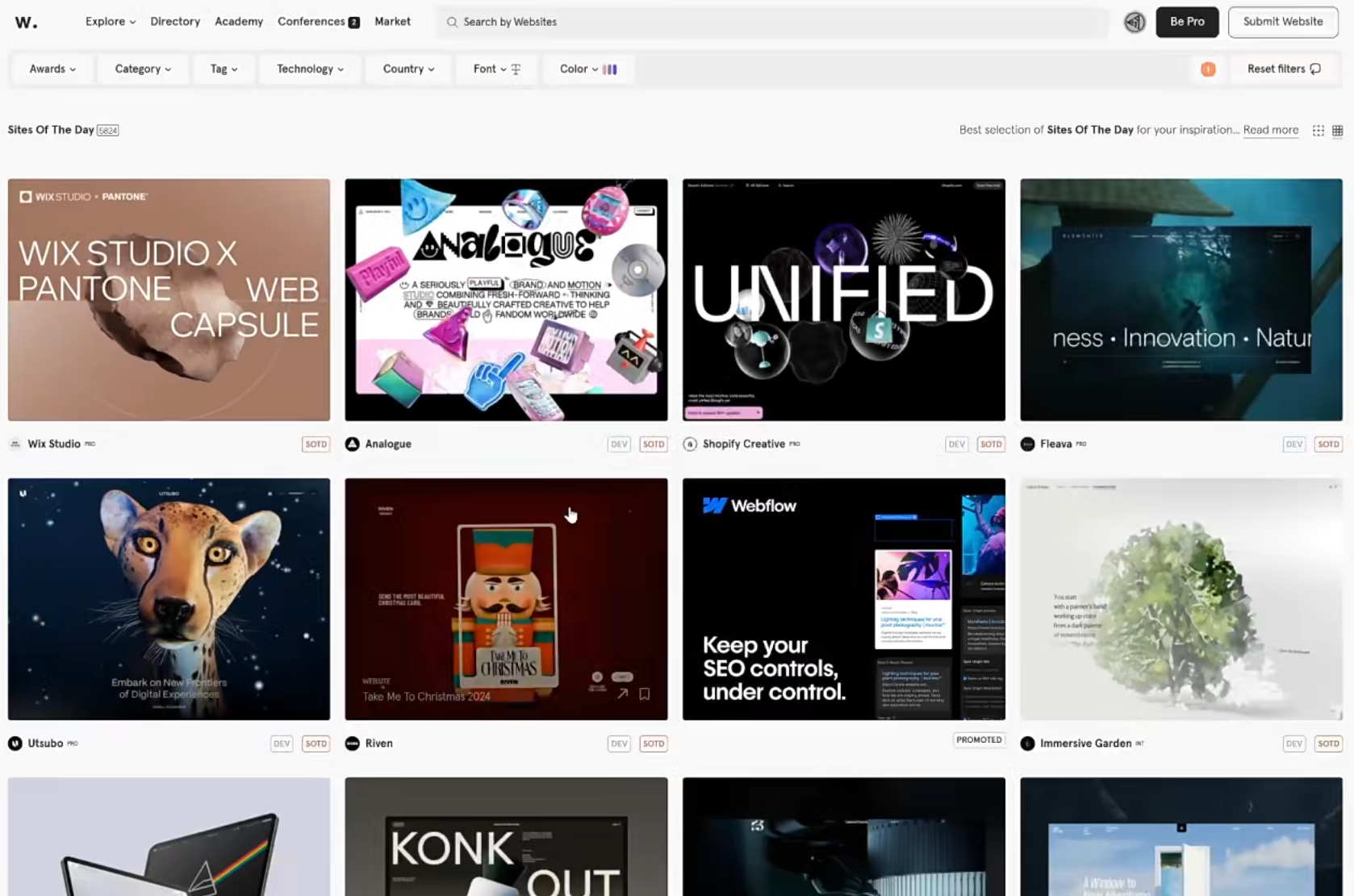Open the Shopify Creative author link

point(743,444)
